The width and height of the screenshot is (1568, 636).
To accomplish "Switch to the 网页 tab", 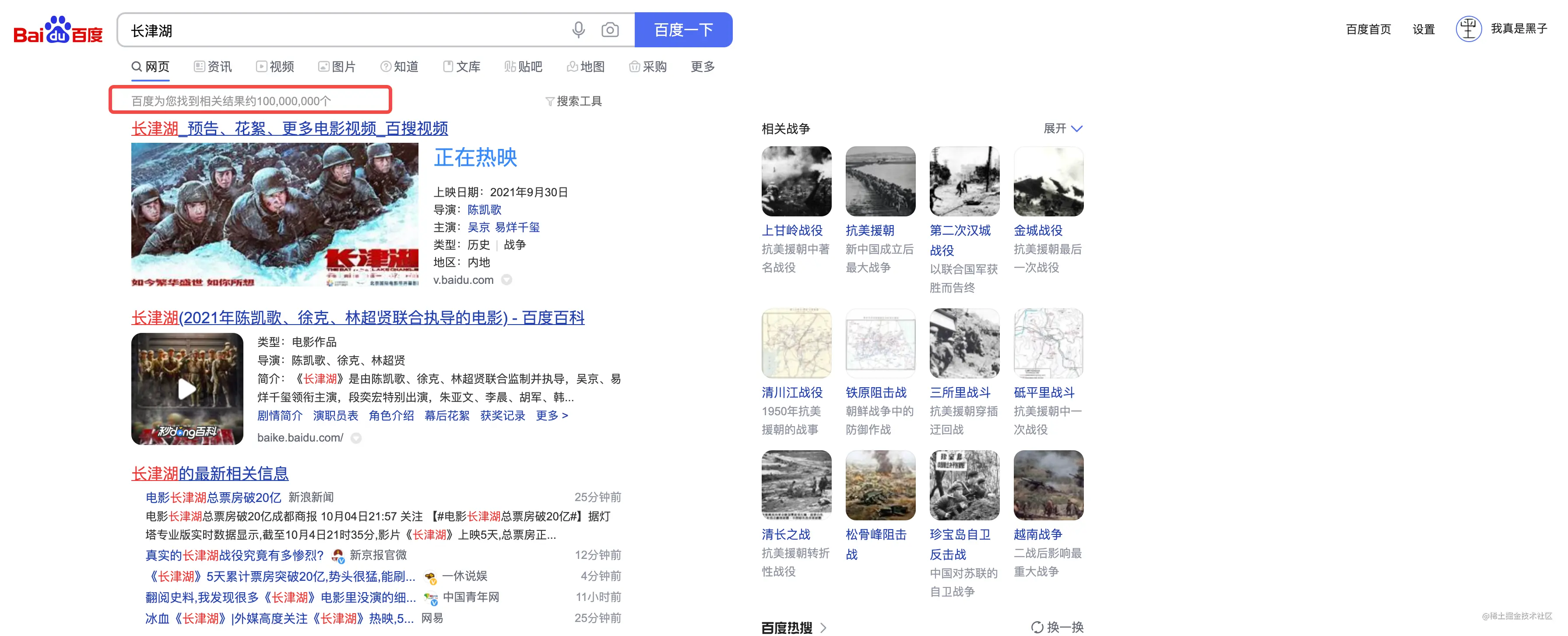I will pyautogui.click(x=150, y=67).
